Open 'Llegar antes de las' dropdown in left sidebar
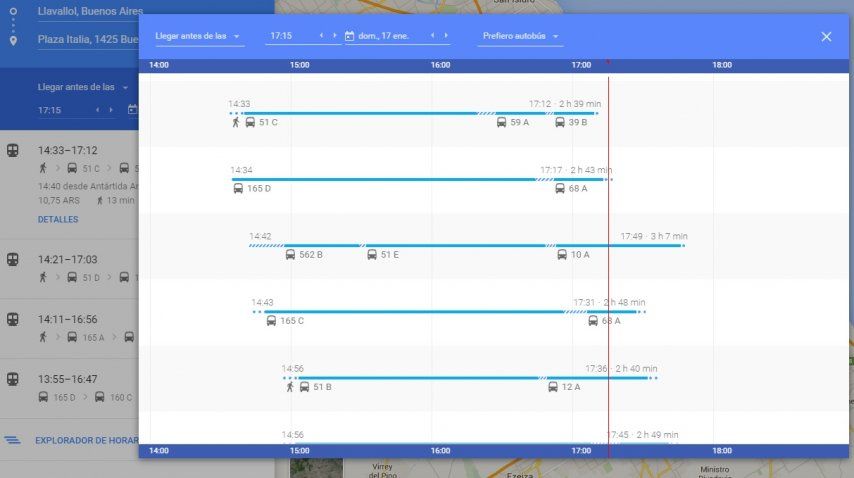854x478 pixels. tap(84, 87)
